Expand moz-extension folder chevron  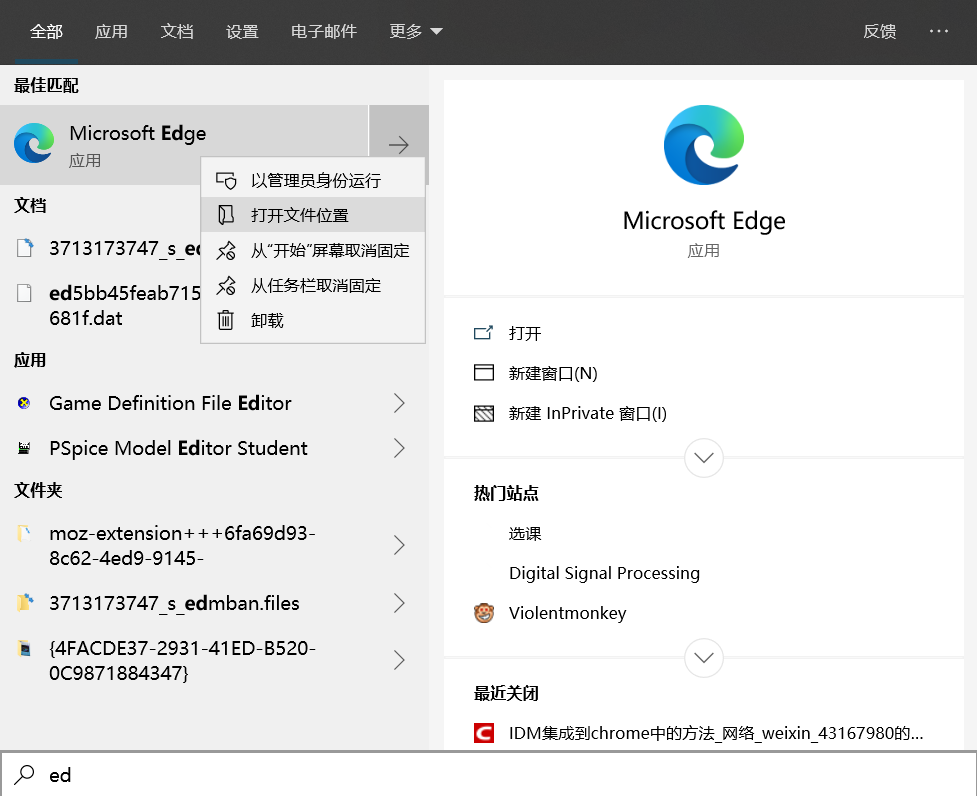coord(399,545)
